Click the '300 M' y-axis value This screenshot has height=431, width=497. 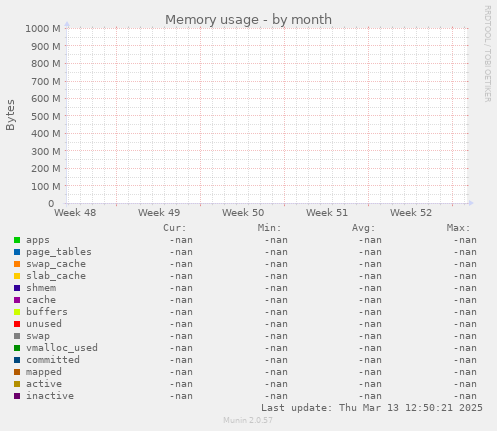point(46,152)
